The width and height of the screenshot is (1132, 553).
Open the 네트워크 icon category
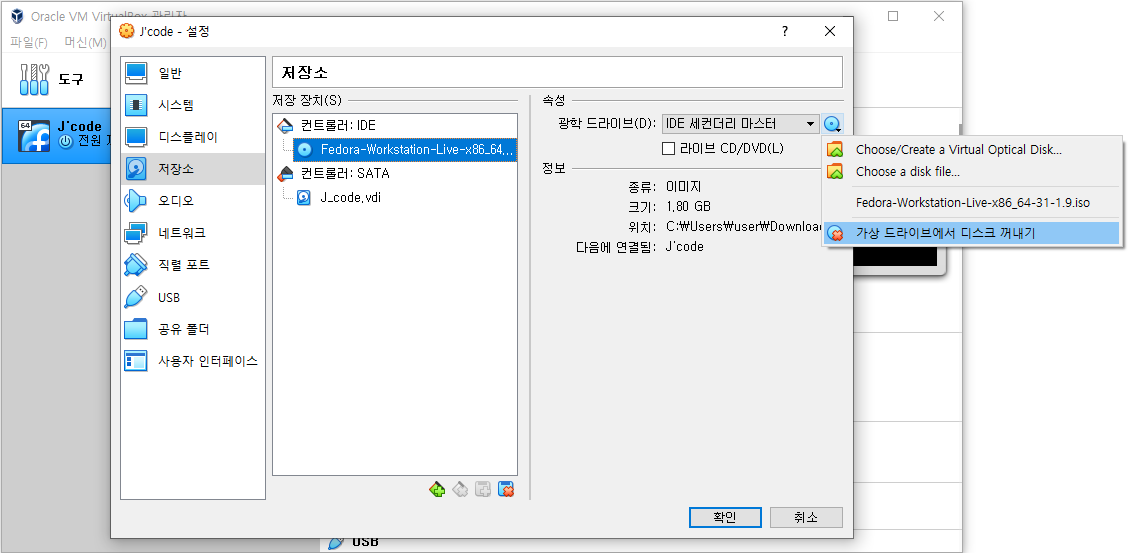[136, 233]
